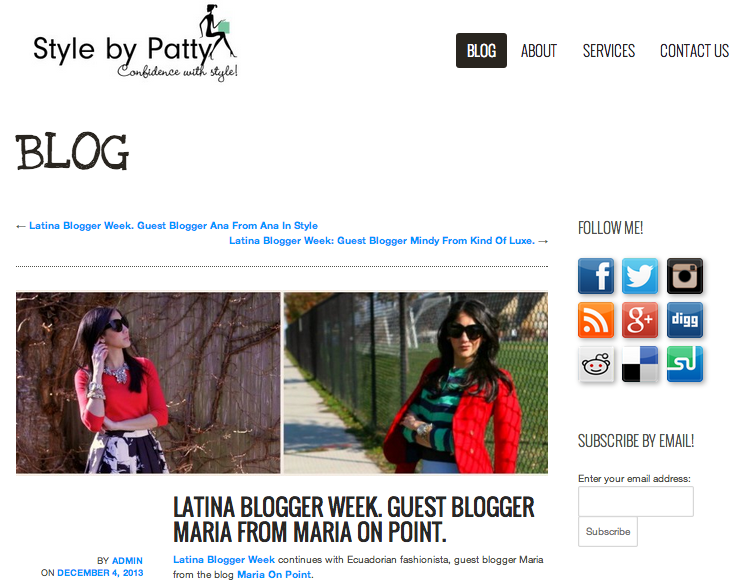The image size is (733, 580).
Task: Share via the Digg icon
Action: point(685,320)
